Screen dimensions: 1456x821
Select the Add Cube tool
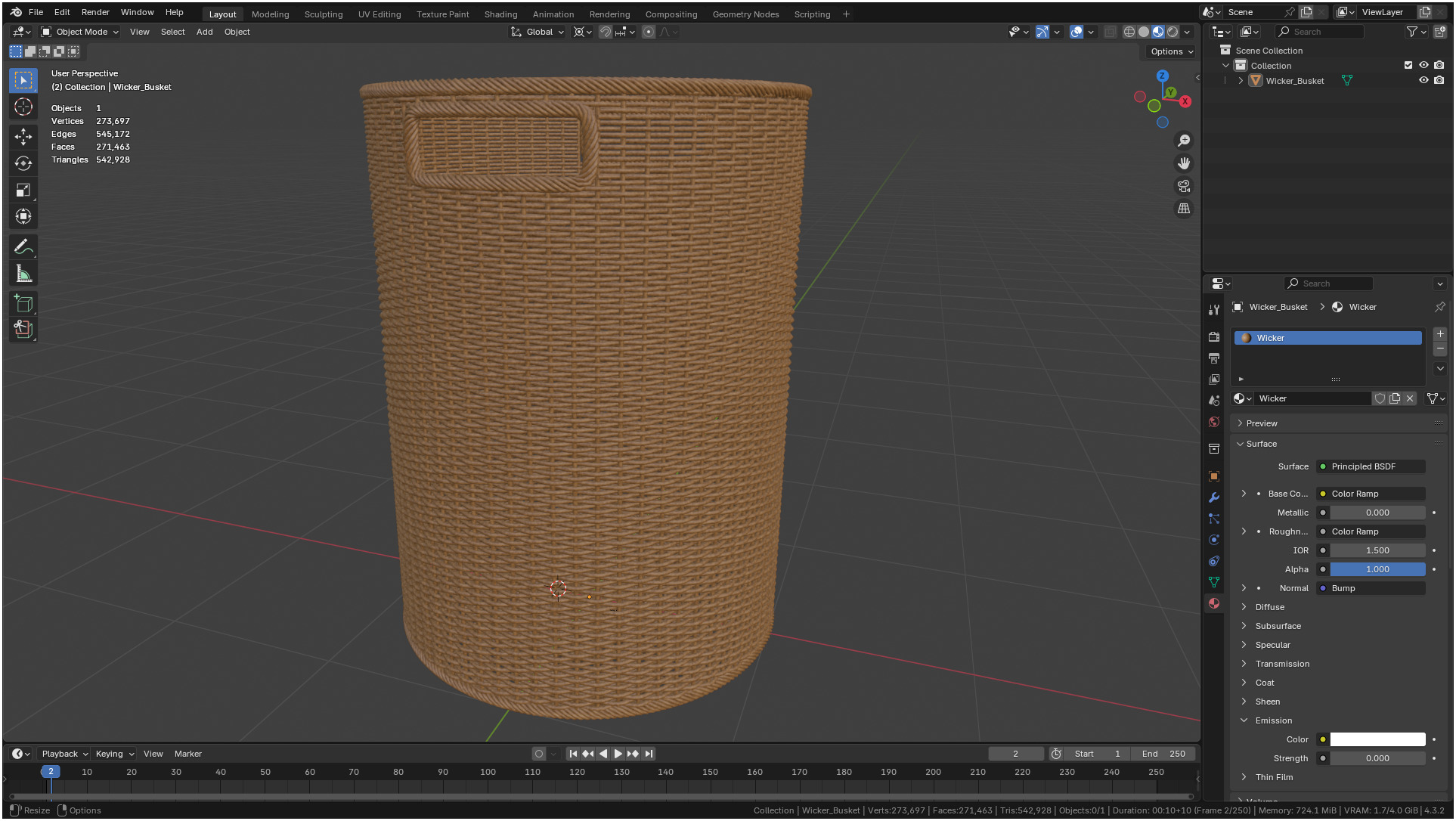23,304
